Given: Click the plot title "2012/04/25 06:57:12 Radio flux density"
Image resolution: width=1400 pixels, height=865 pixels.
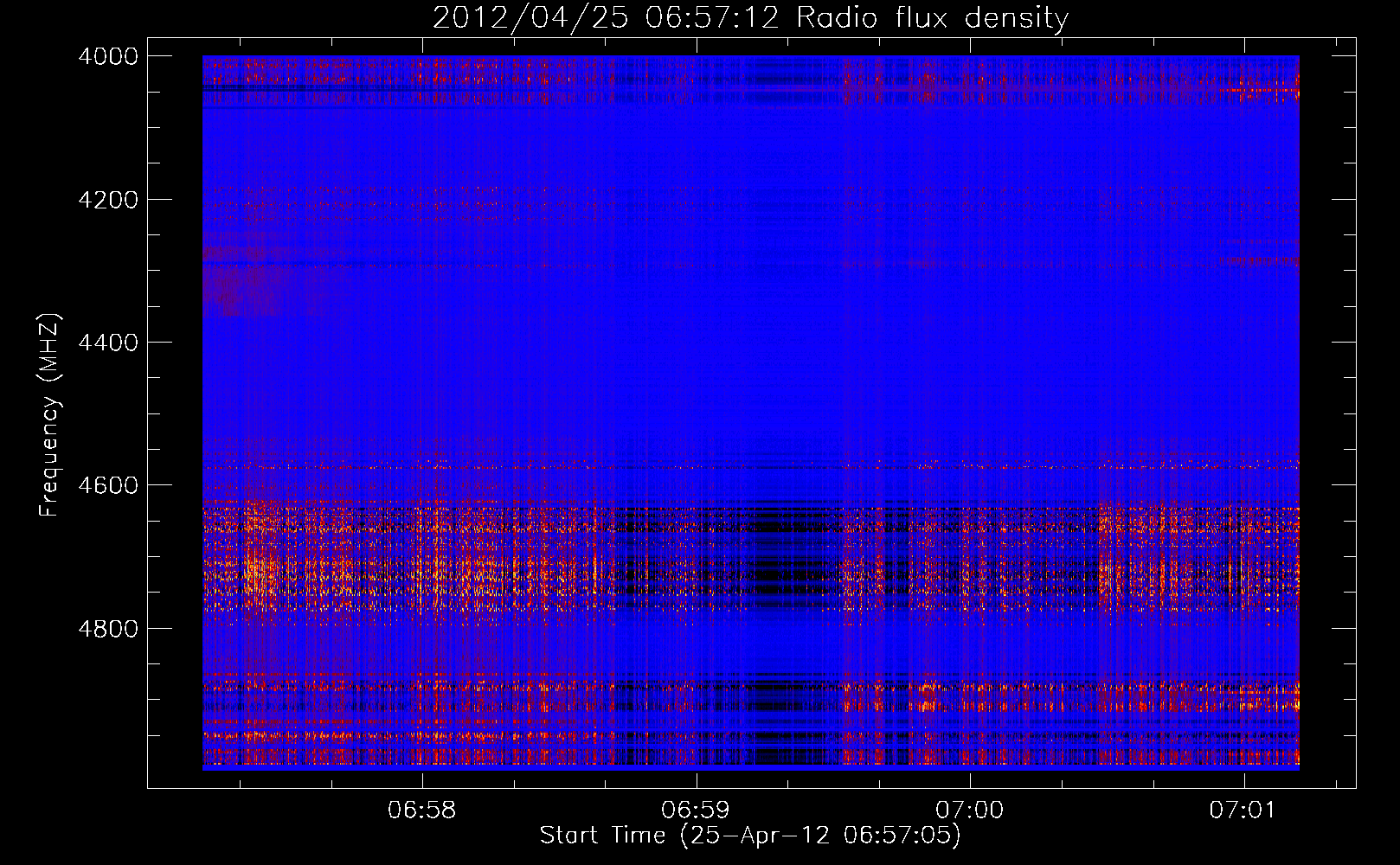Looking at the screenshot, I should click(750, 17).
